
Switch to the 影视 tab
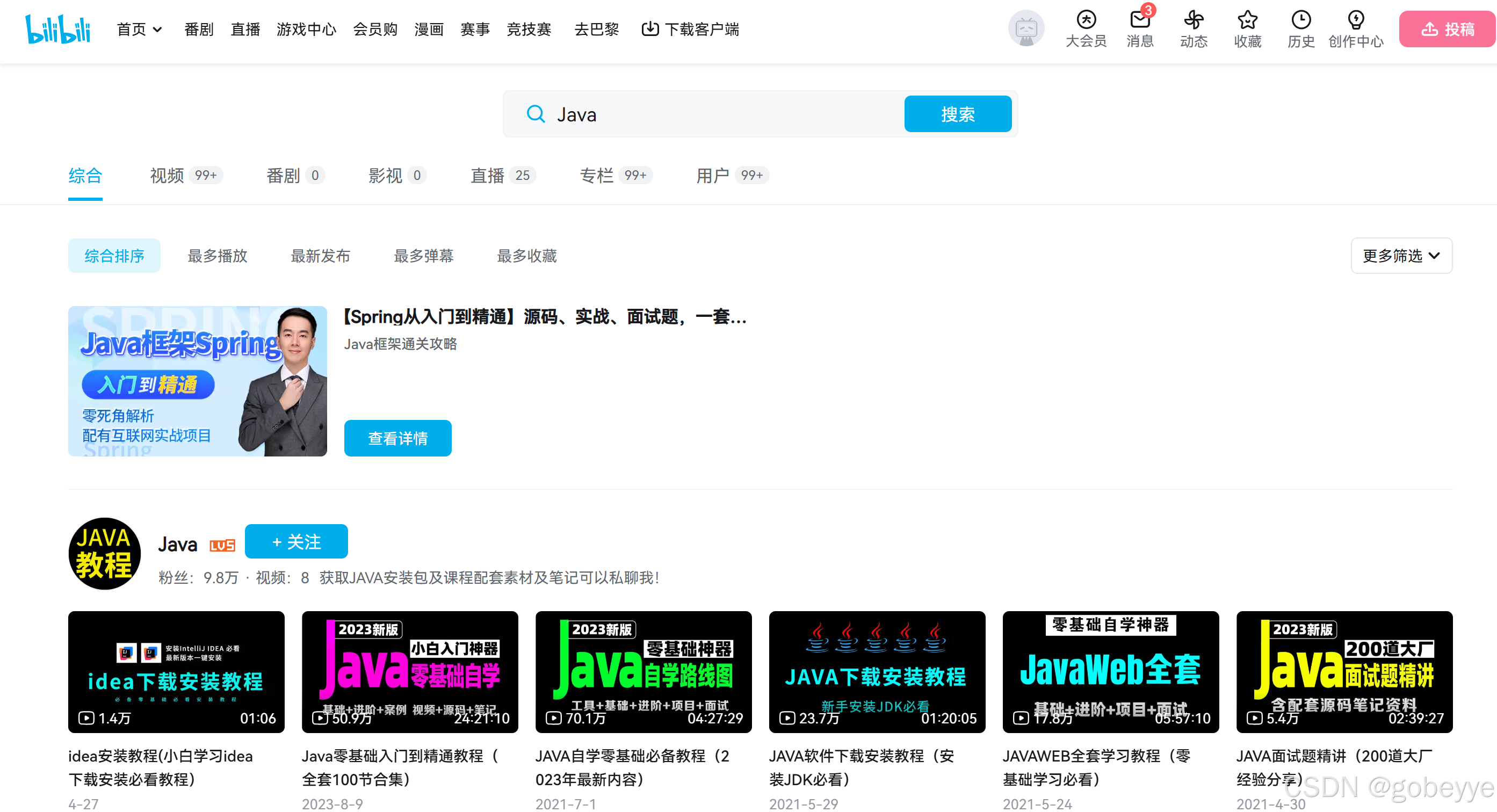click(x=397, y=176)
